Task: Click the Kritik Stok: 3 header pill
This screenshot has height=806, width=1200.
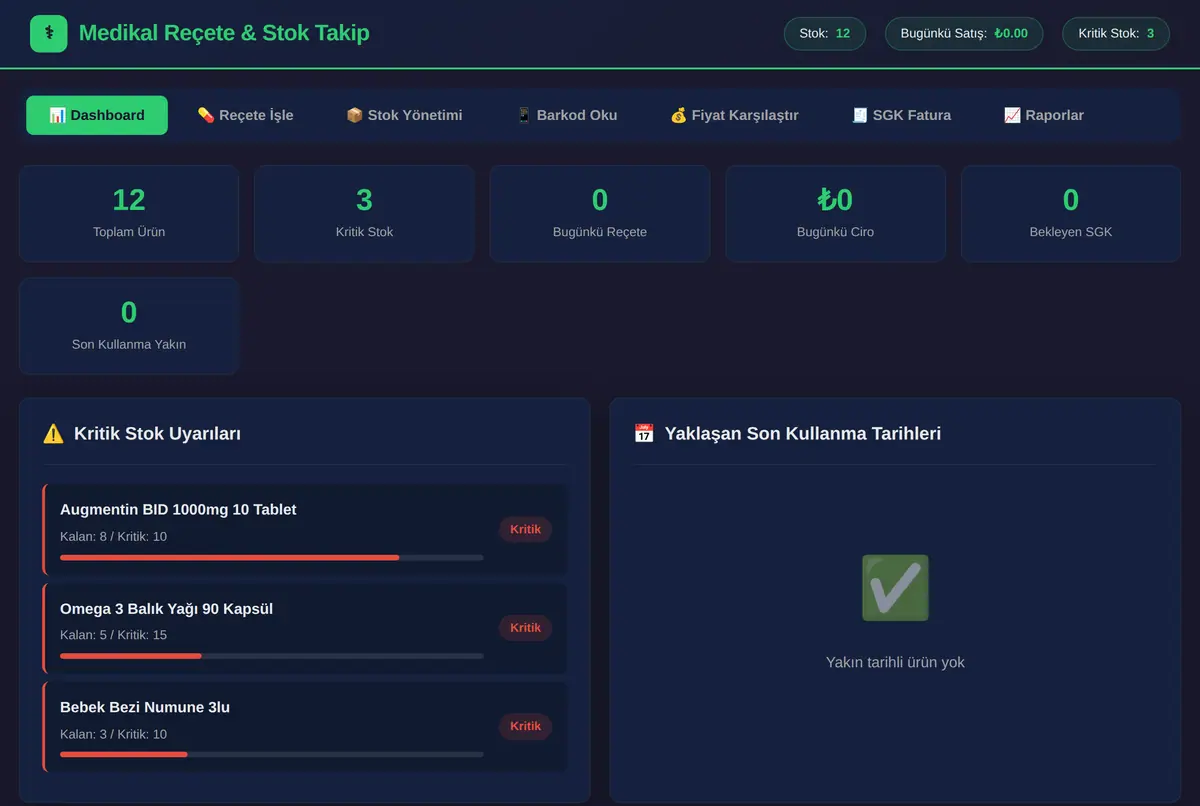Action: click(x=1116, y=33)
